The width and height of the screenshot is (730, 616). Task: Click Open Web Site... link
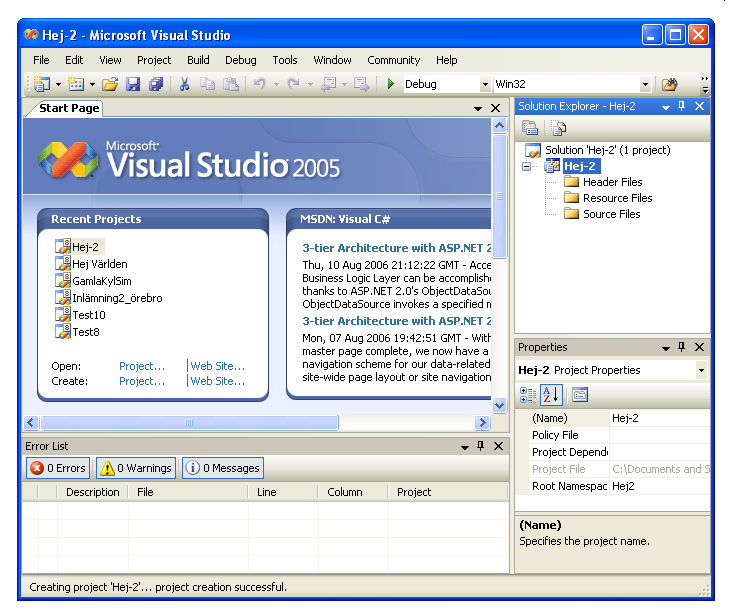[217, 366]
